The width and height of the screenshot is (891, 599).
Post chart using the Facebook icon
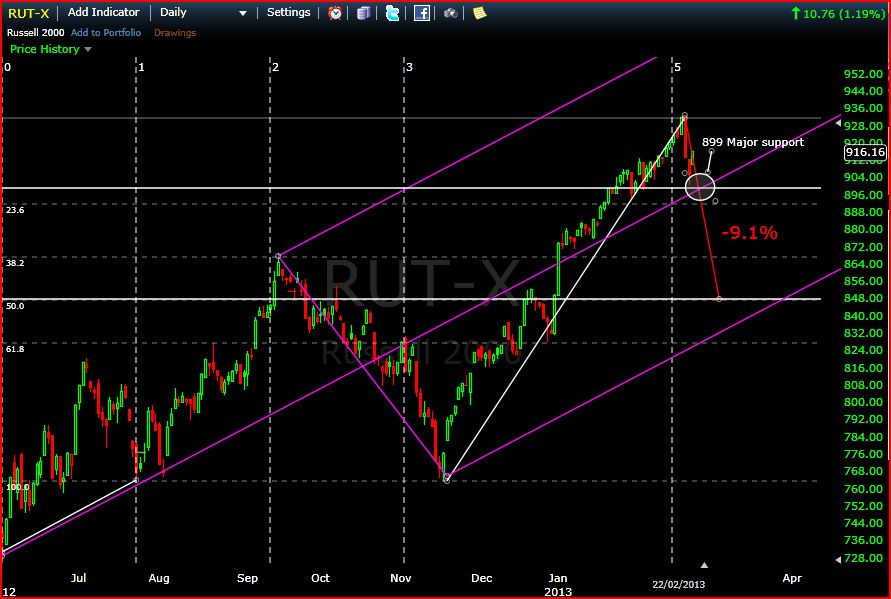tap(423, 14)
